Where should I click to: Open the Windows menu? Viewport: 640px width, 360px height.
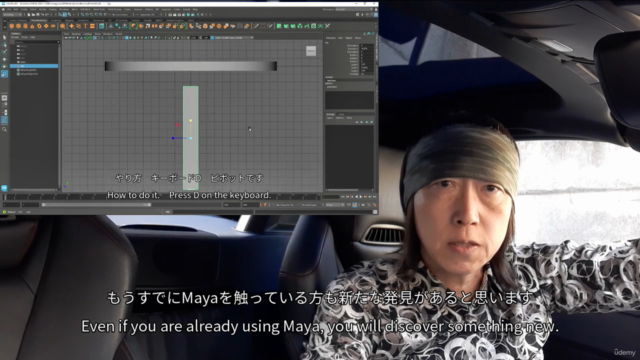(x=64, y=9)
